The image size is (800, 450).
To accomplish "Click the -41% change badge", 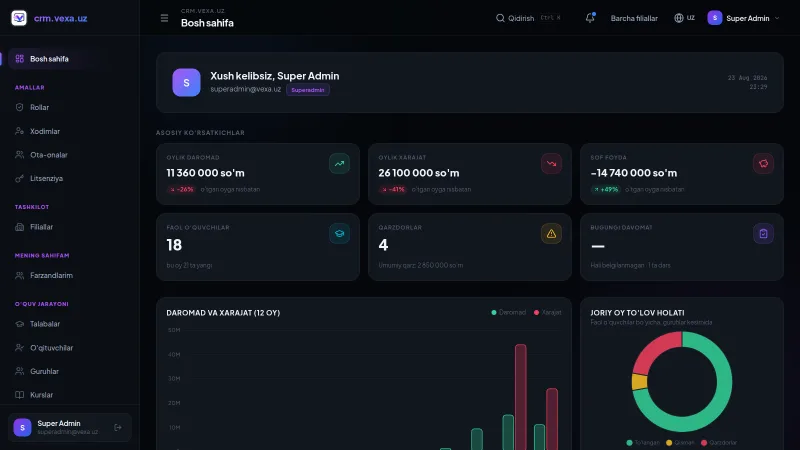I will (x=393, y=189).
